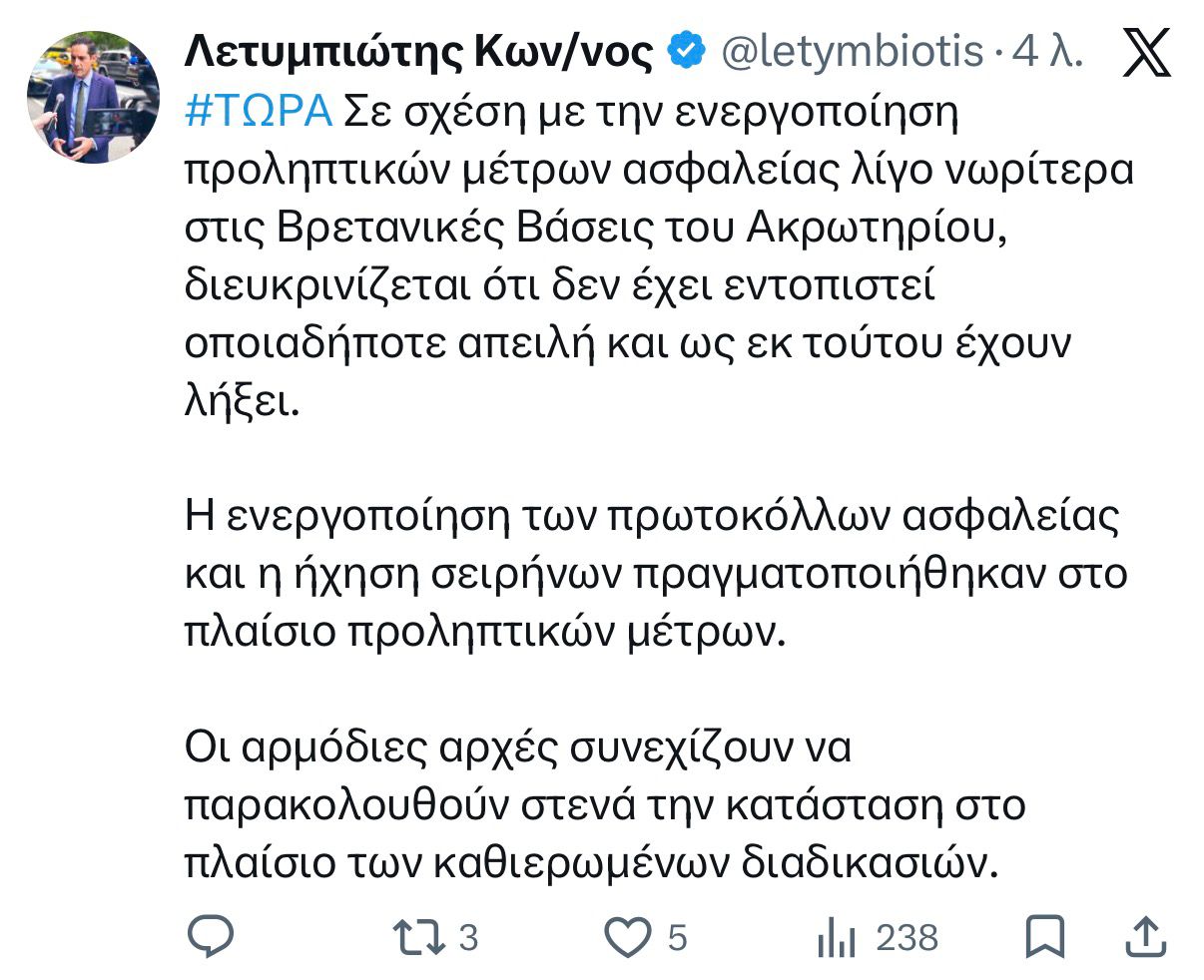The image size is (1204, 980).
Task: Open the author's profile picture
Action: (x=92, y=97)
